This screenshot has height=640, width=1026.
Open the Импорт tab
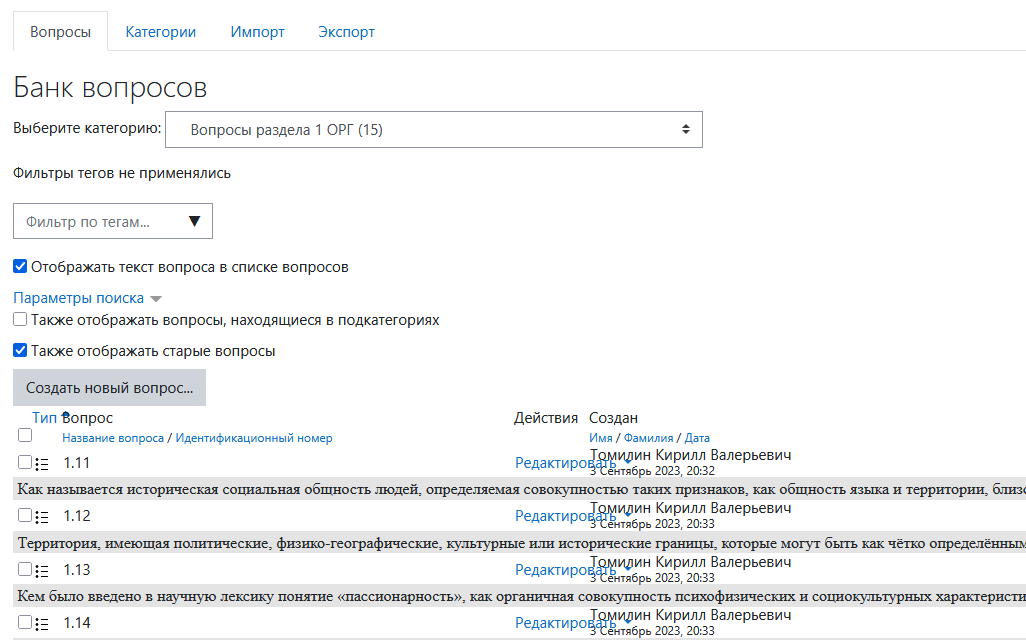click(257, 31)
